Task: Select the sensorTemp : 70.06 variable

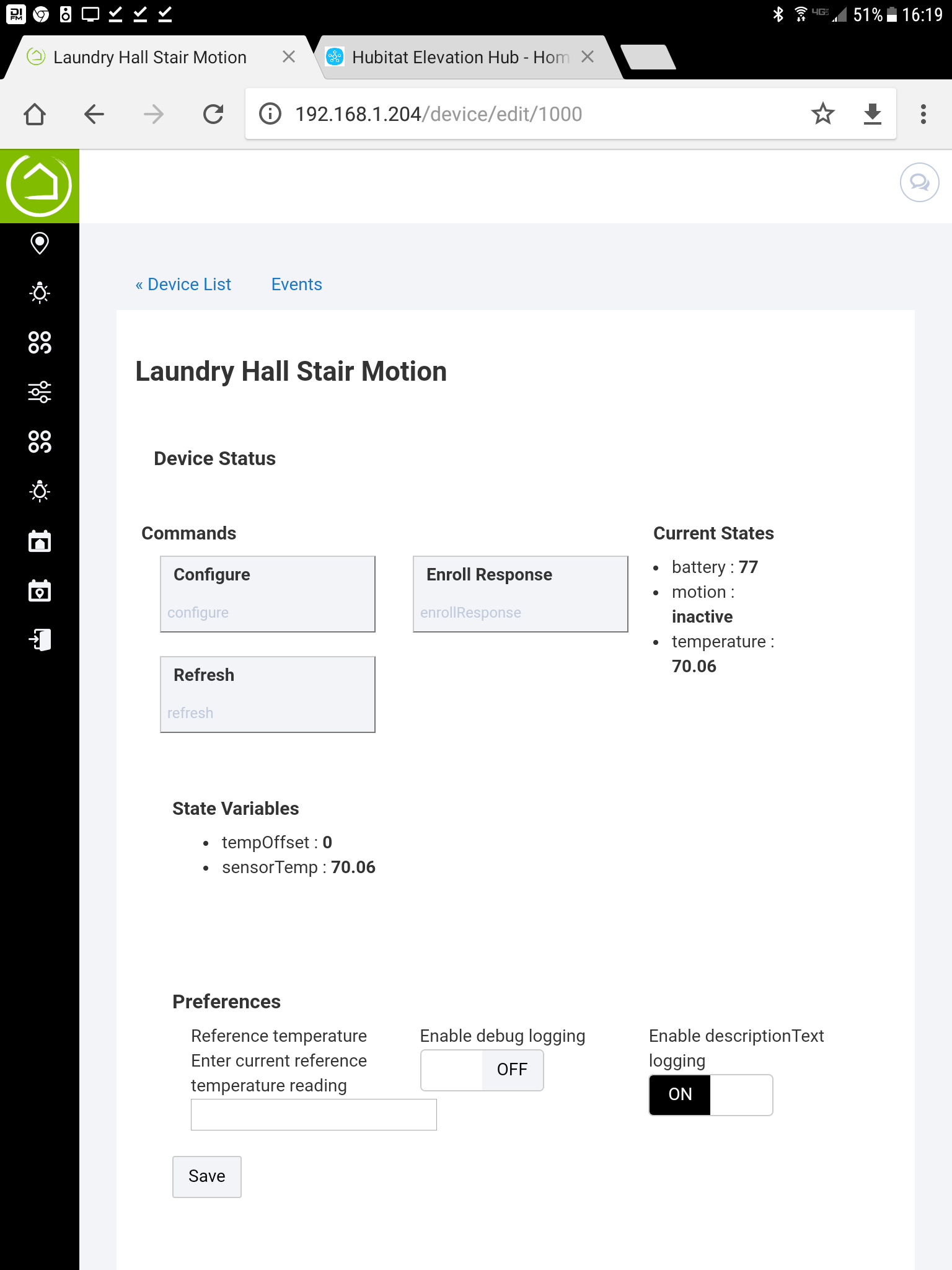Action: 299,867
